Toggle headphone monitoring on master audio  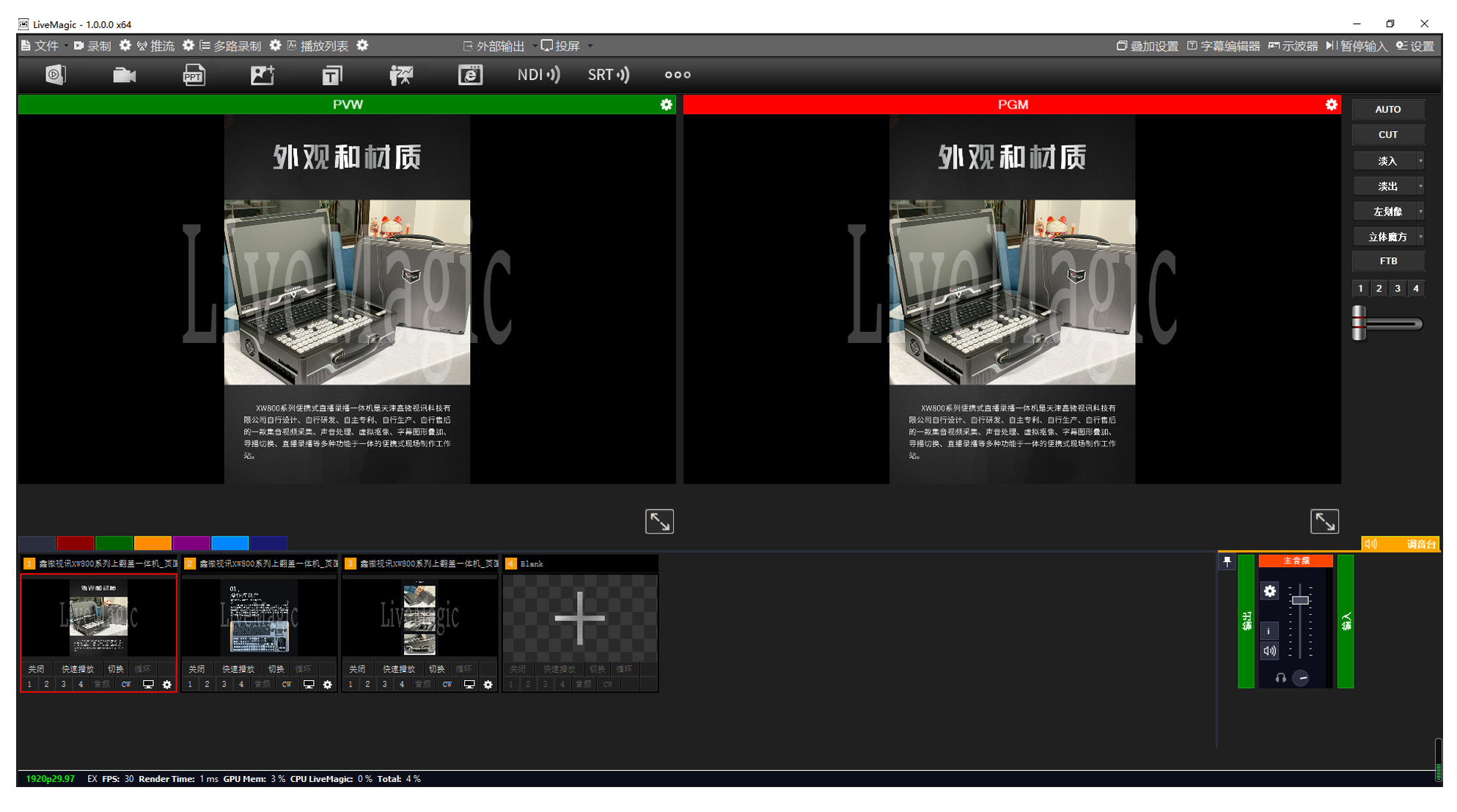1280,678
